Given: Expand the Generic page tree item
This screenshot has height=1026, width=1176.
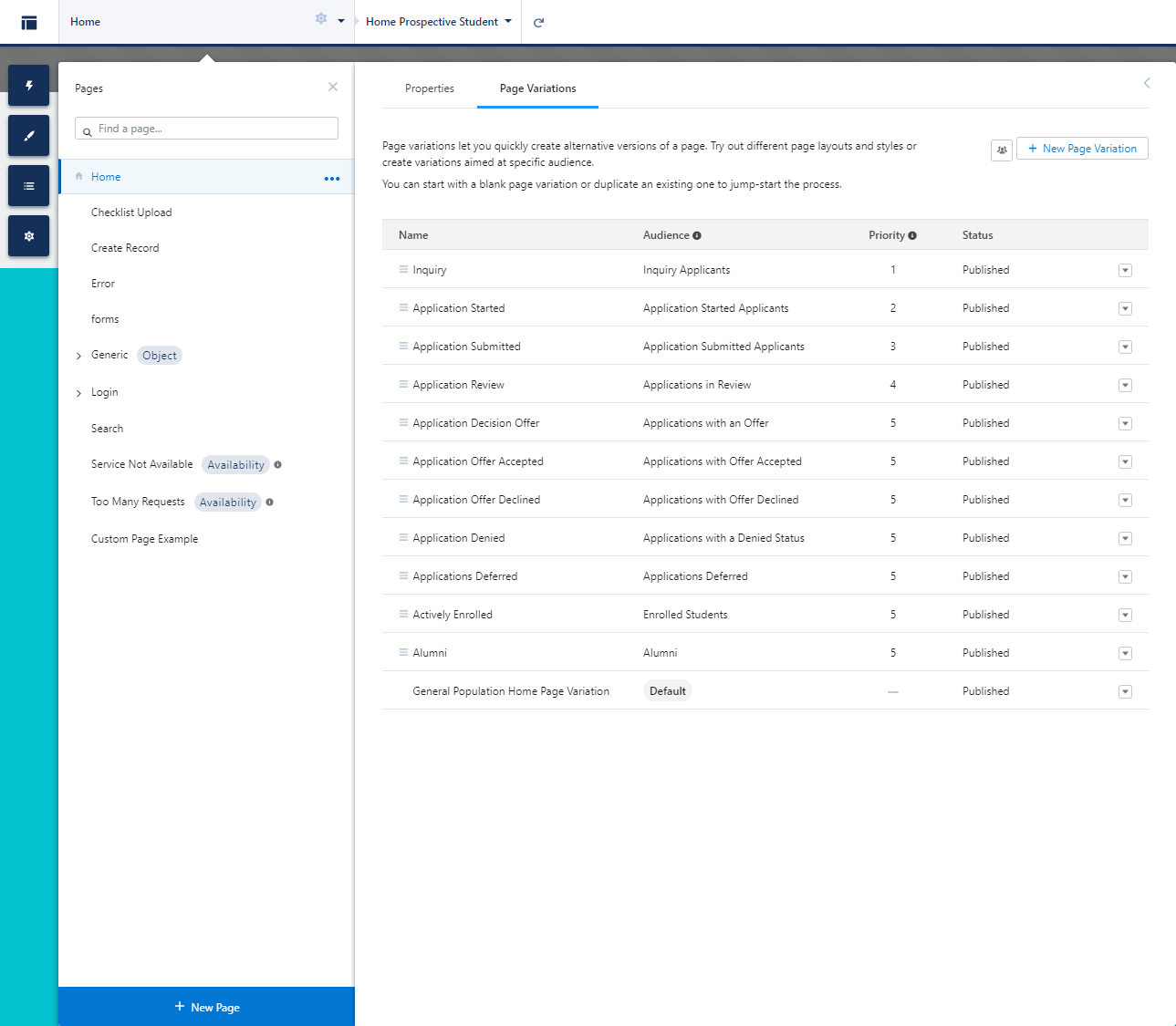Looking at the screenshot, I should pyautogui.click(x=78, y=356).
